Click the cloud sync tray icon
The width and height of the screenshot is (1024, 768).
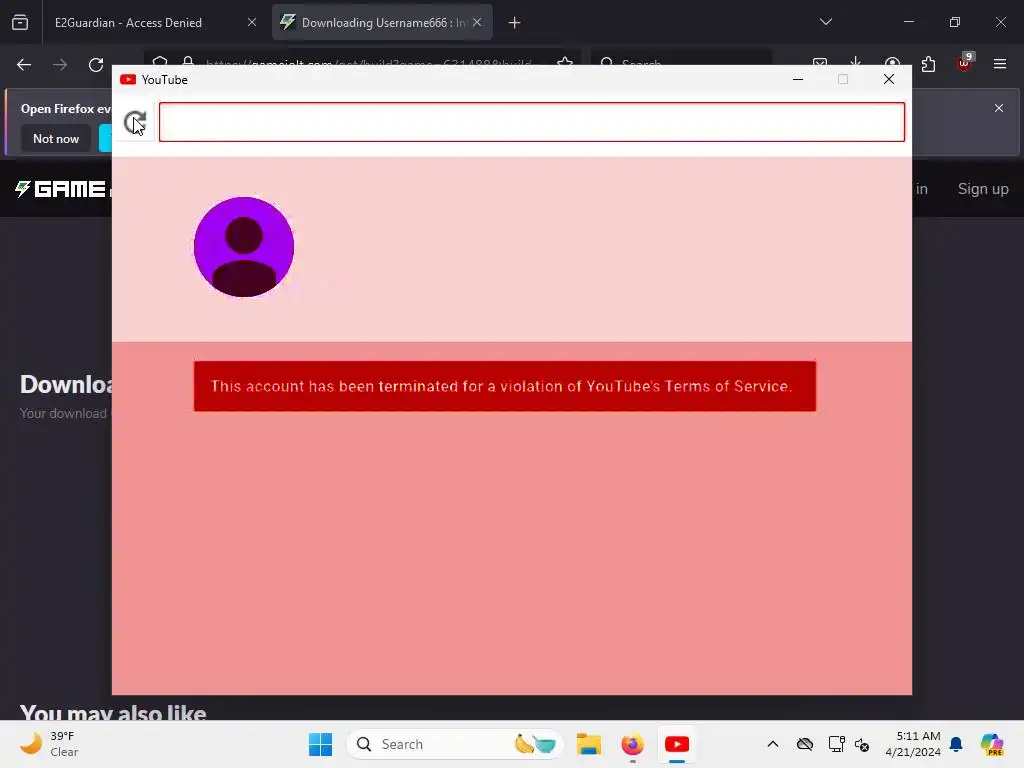[x=805, y=744]
